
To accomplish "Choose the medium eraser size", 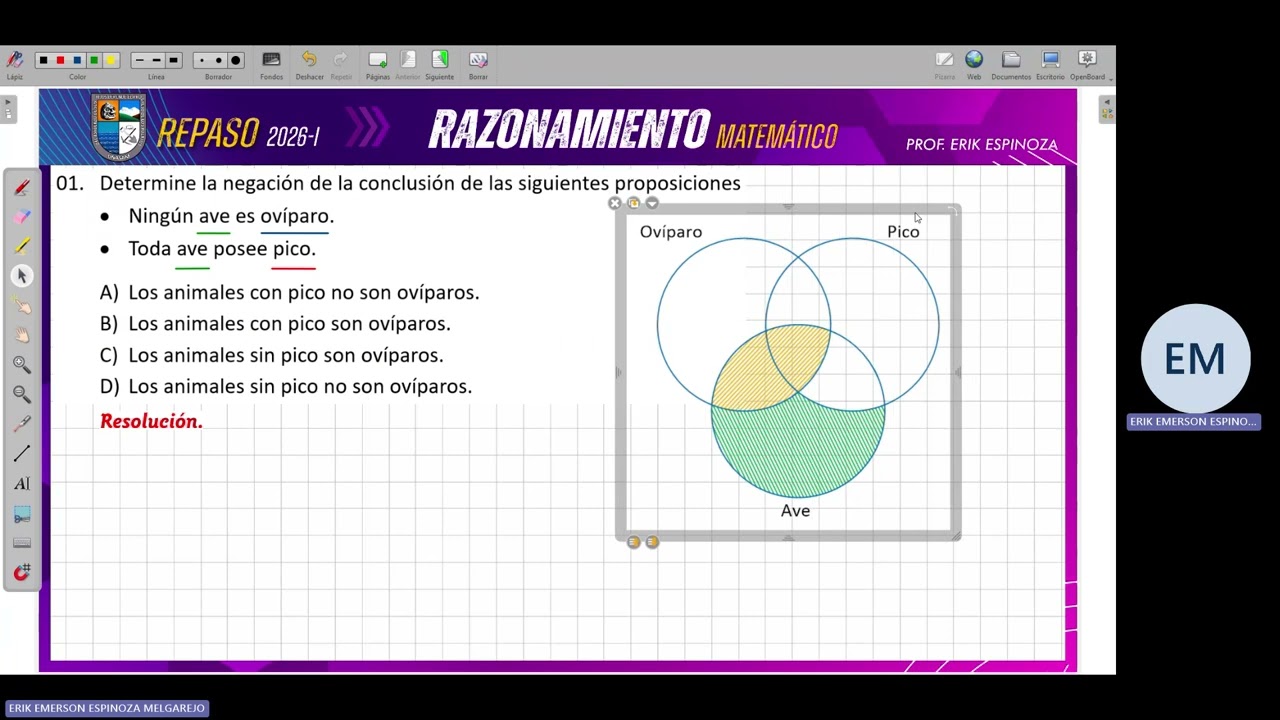I will tap(218, 60).
